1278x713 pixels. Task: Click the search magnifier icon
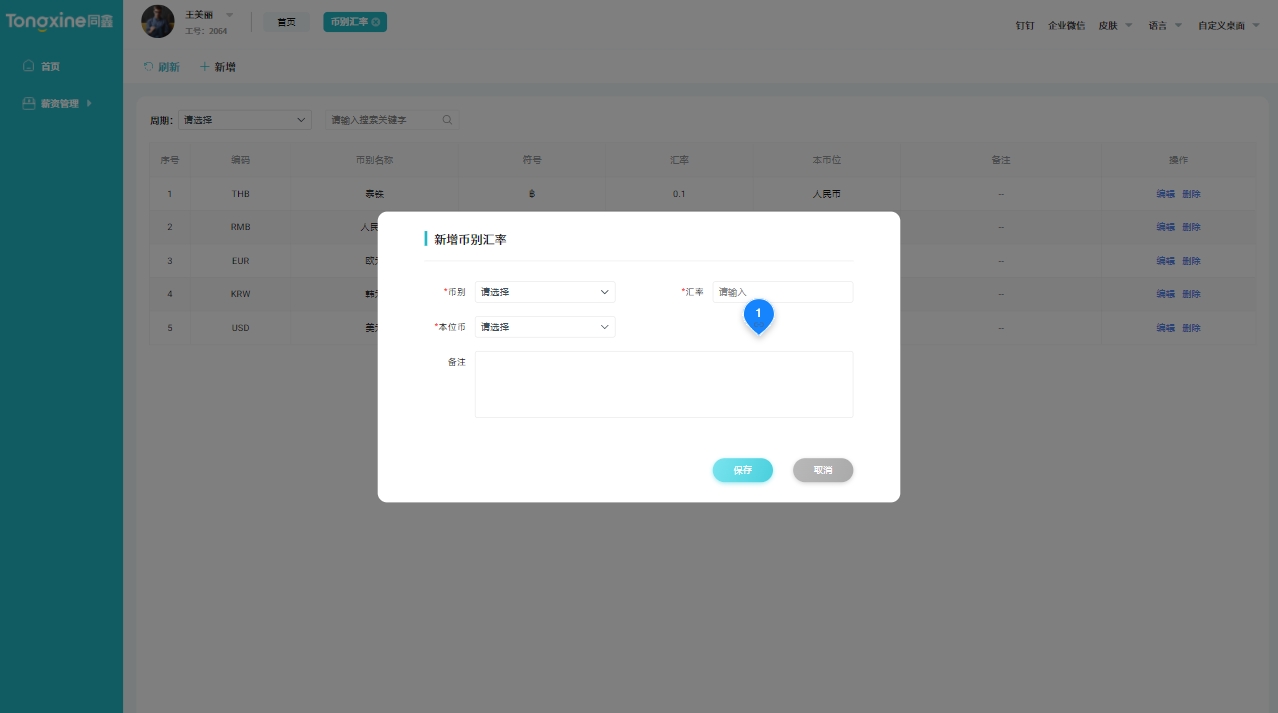click(447, 120)
